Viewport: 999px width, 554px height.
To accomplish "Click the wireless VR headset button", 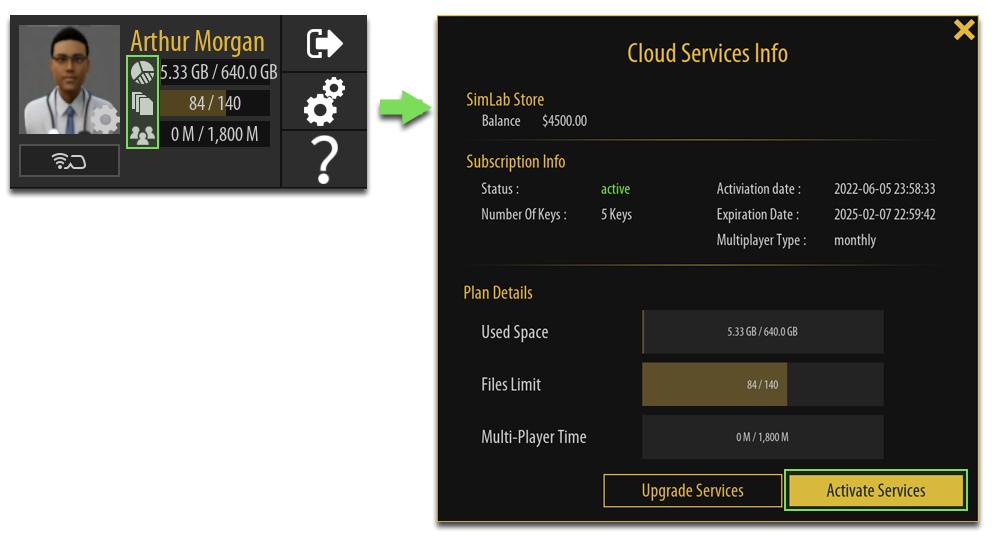I will [69, 160].
